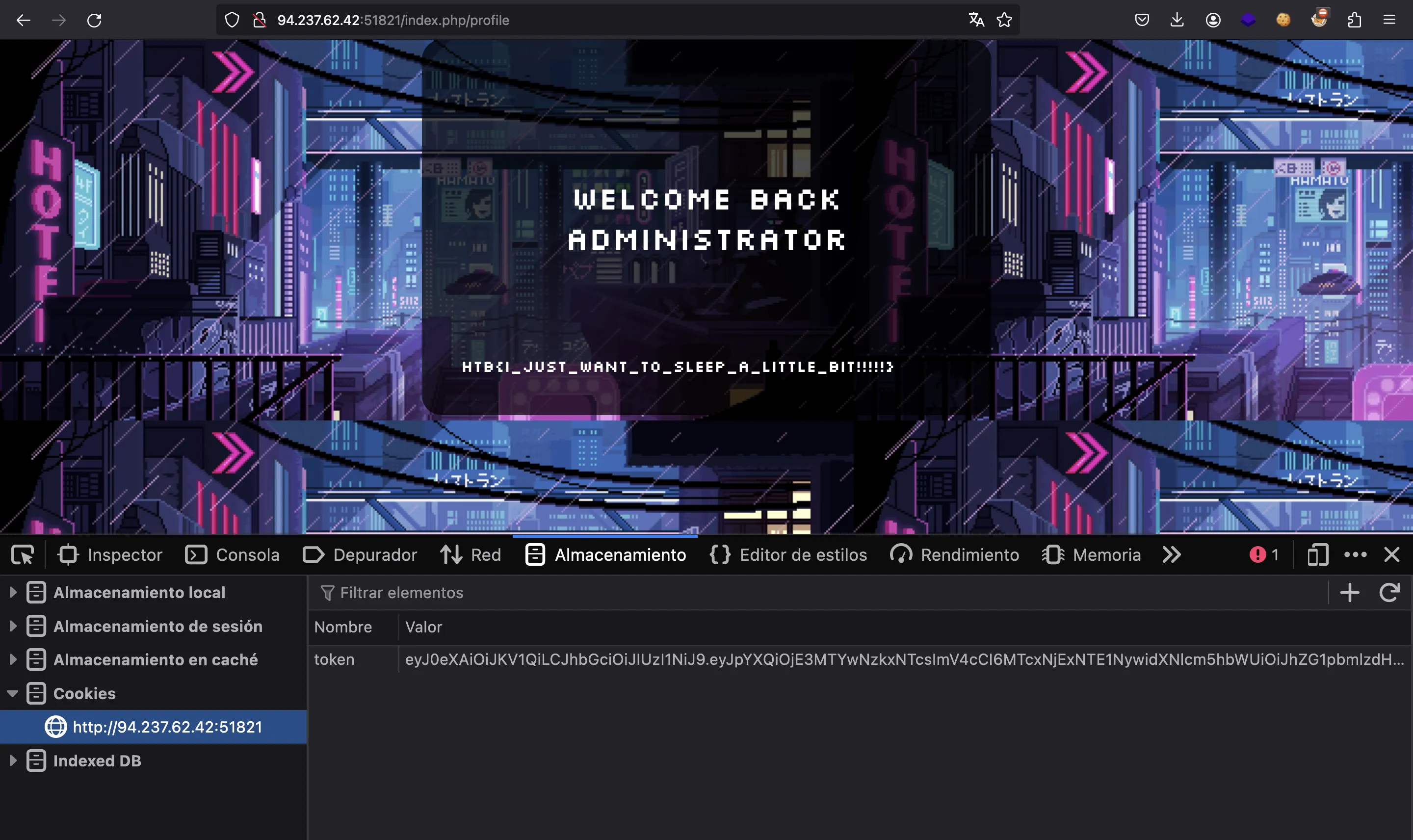The width and height of the screenshot is (1413, 840).
Task: Sort by the Nombre column header
Action: 354,627
